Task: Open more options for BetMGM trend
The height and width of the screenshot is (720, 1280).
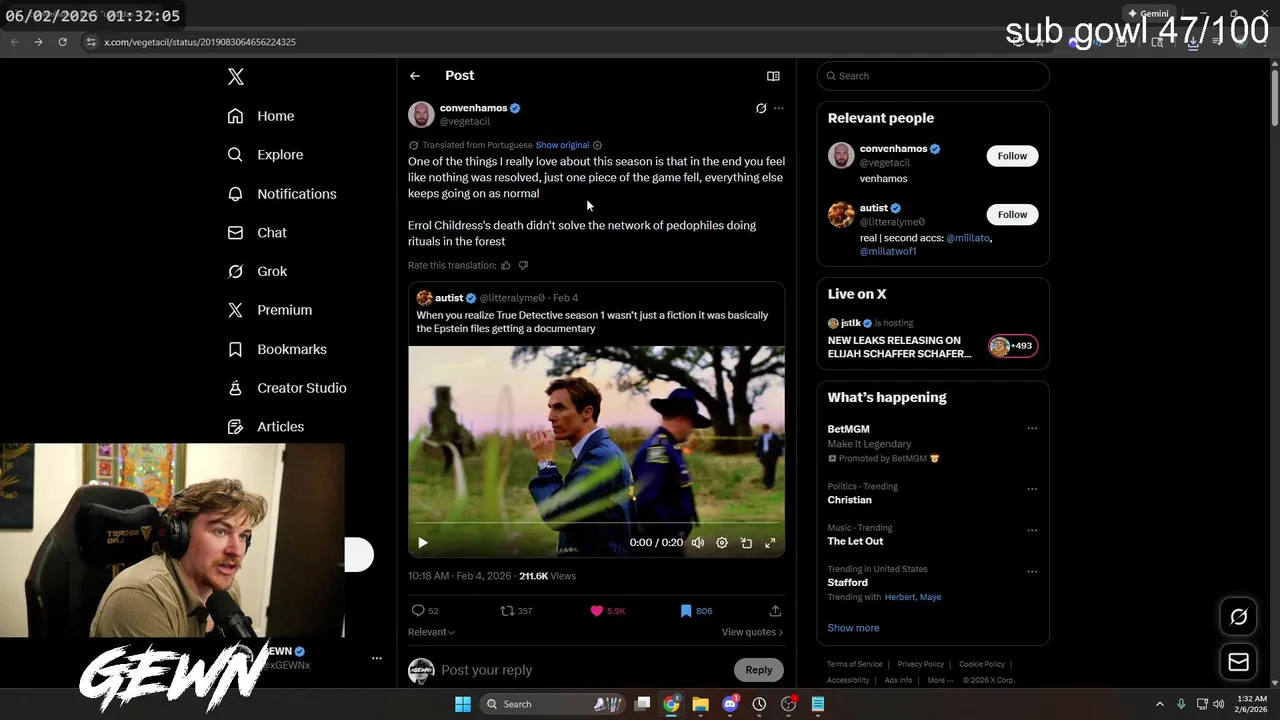Action: 1032,429
